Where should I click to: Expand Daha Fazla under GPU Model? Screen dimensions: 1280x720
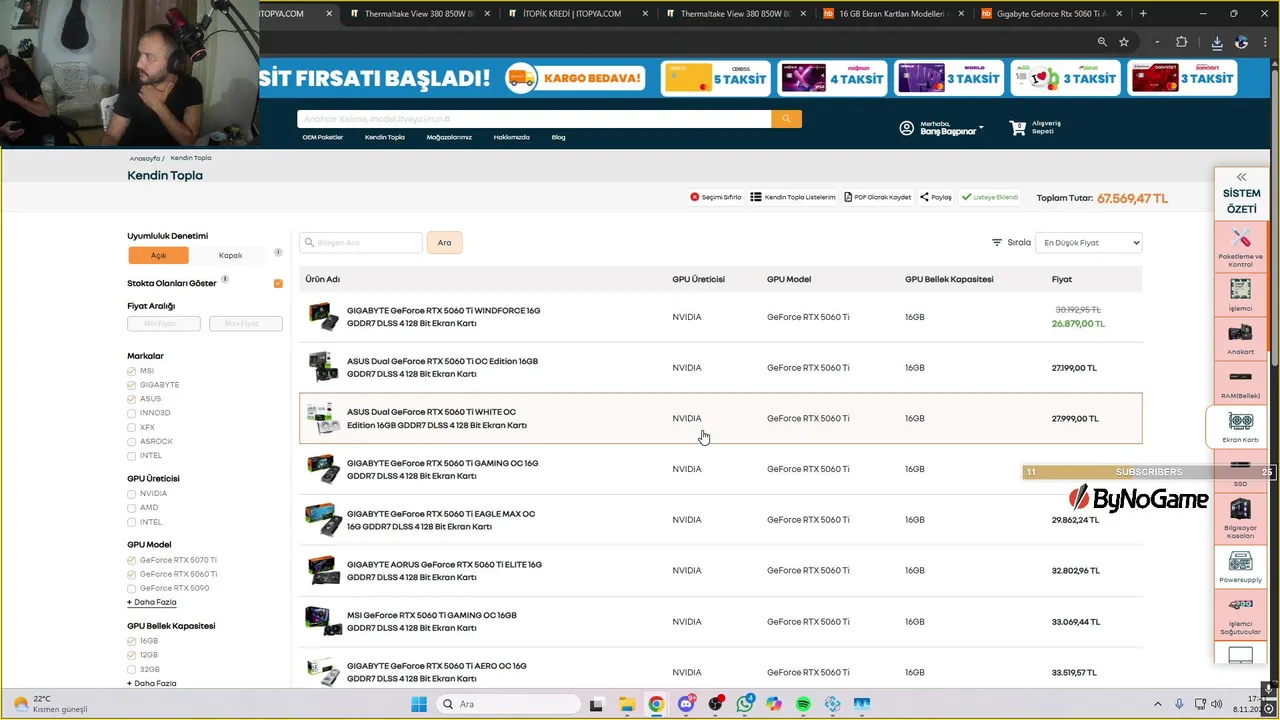(152, 602)
